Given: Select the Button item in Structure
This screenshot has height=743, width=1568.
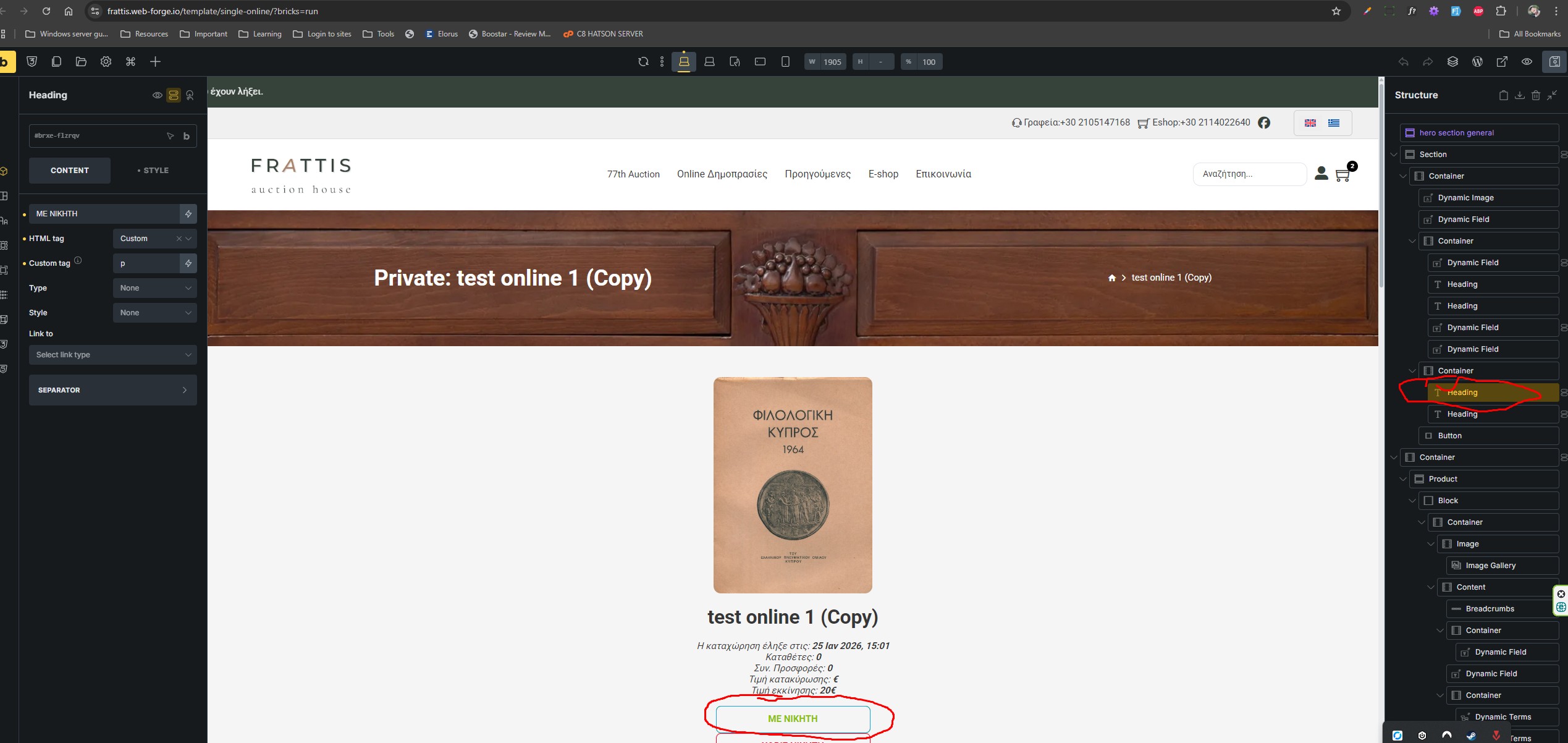Looking at the screenshot, I should [x=1449, y=436].
